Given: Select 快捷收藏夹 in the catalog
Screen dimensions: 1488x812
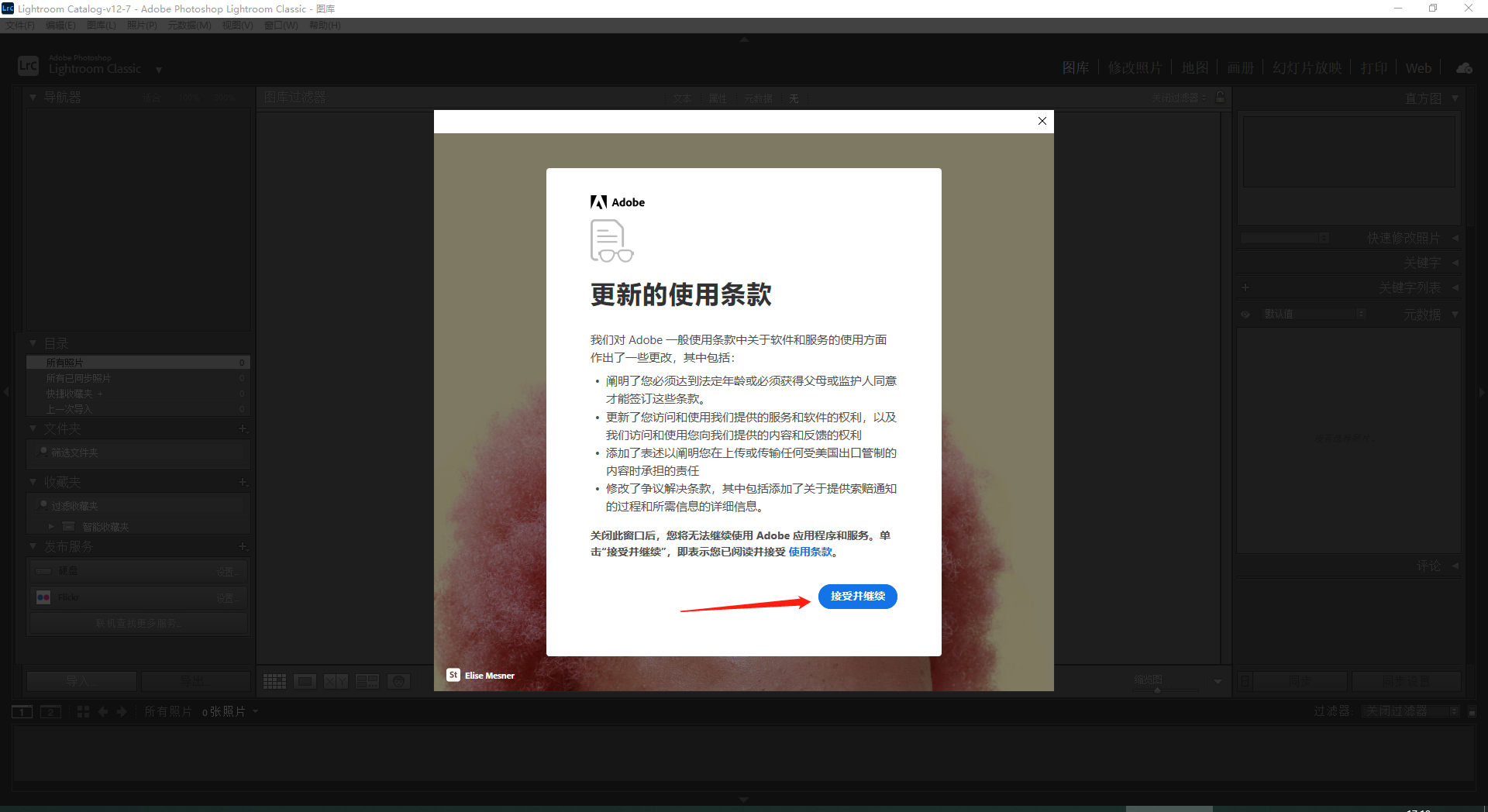Looking at the screenshot, I should [138, 394].
